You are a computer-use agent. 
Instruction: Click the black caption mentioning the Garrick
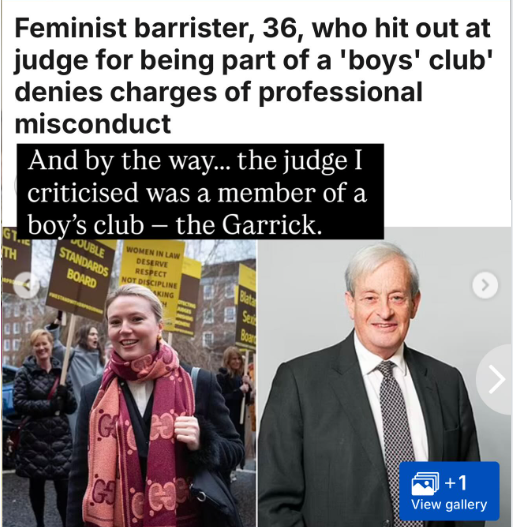click(x=200, y=192)
